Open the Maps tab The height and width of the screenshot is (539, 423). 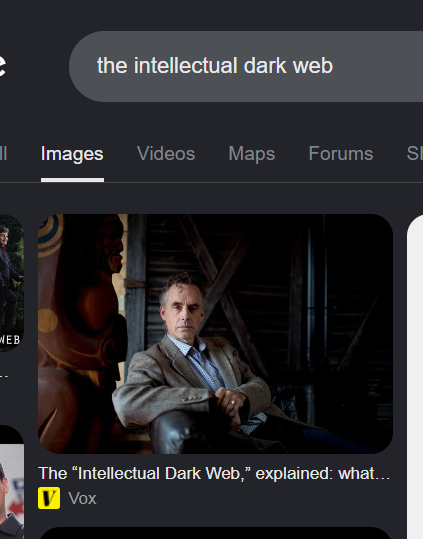click(x=252, y=153)
